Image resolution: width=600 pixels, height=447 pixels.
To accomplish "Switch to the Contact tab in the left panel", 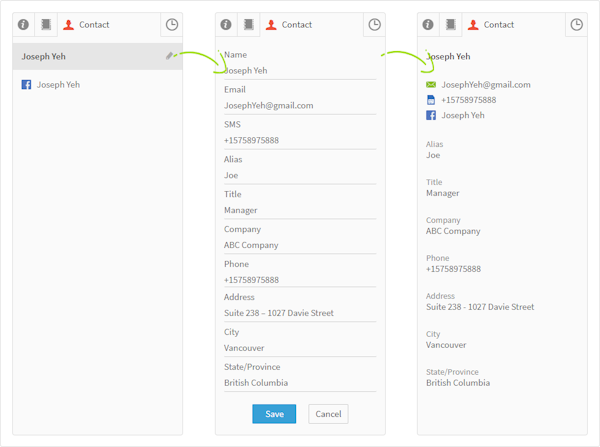I will (86, 24).
